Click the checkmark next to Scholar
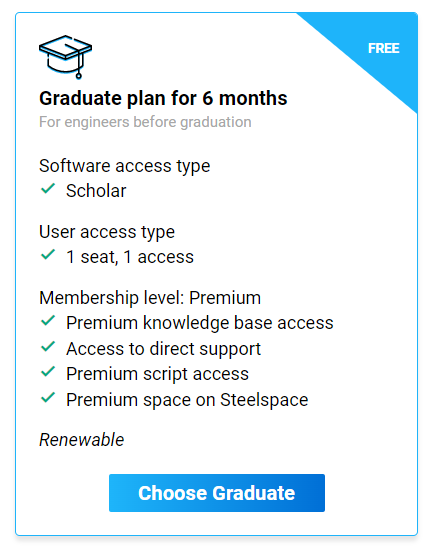The width and height of the screenshot is (432, 555). 48,189
